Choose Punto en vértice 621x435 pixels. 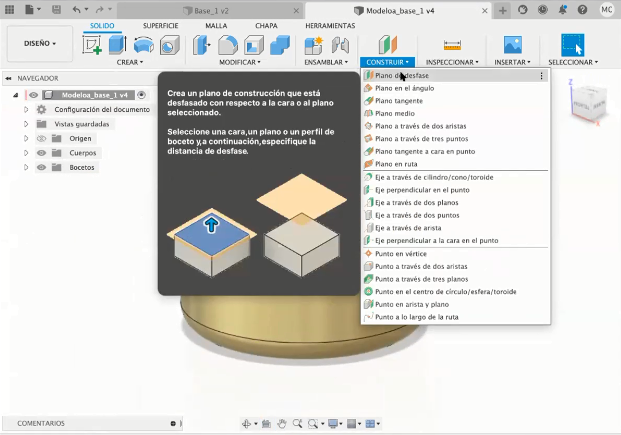pos(455,254)
